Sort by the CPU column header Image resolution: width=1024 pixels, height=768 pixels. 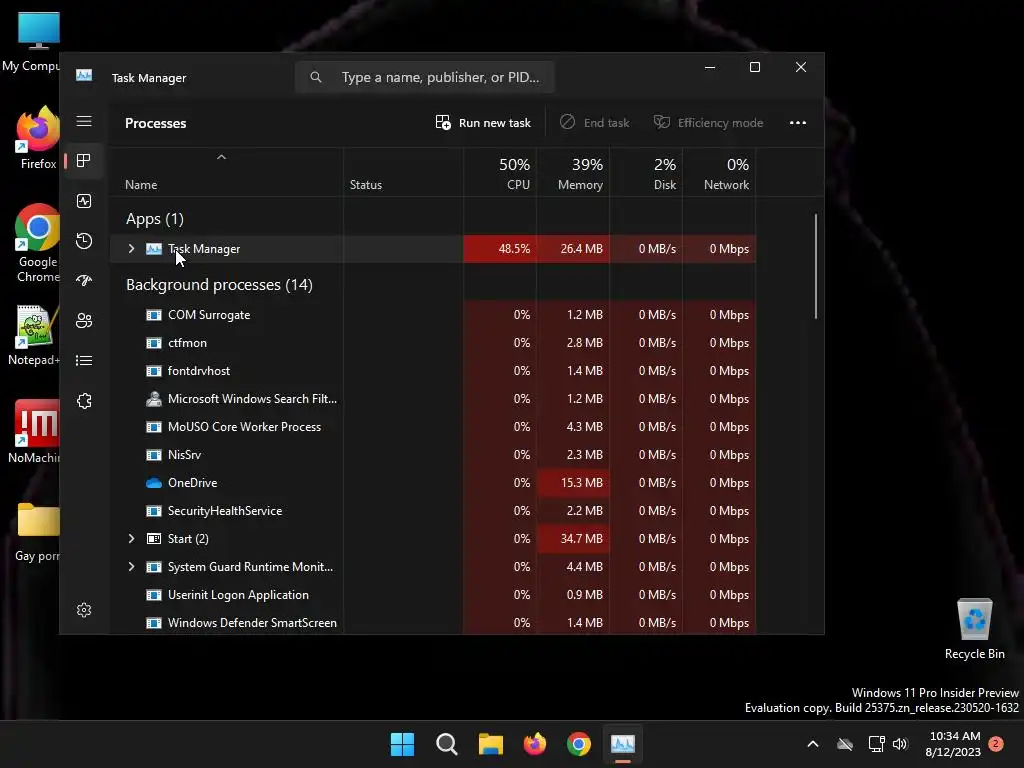point(500,173)
